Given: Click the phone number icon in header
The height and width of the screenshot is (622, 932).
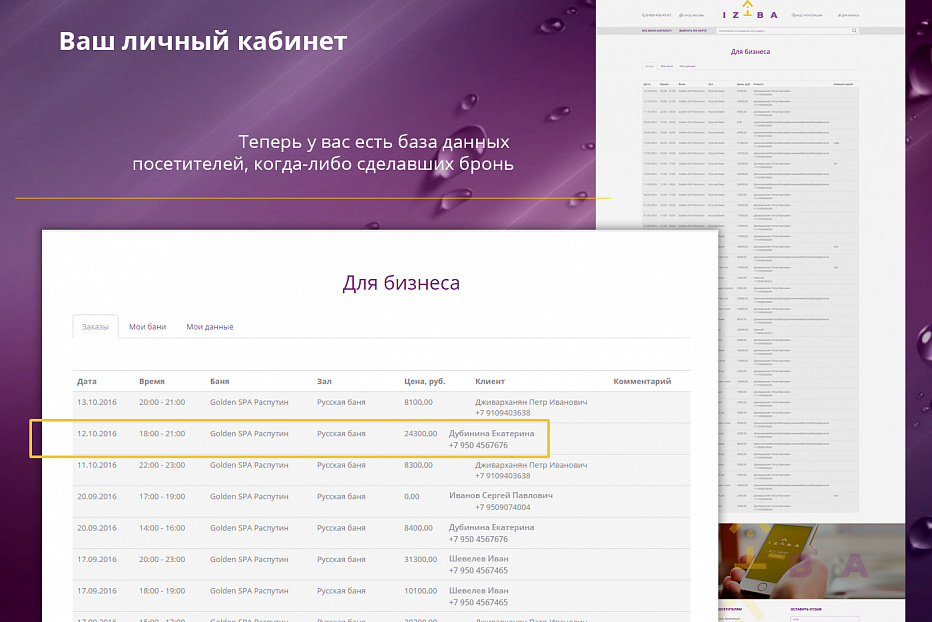Looking at the screenshot, I should click(644, 16).
